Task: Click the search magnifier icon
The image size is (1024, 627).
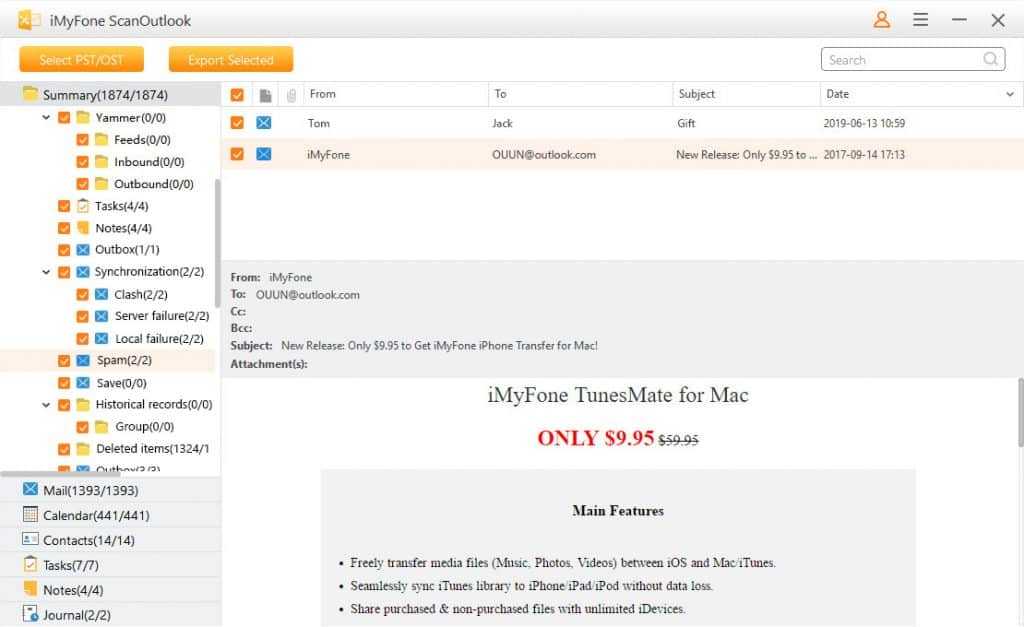Action: [991, 60]
